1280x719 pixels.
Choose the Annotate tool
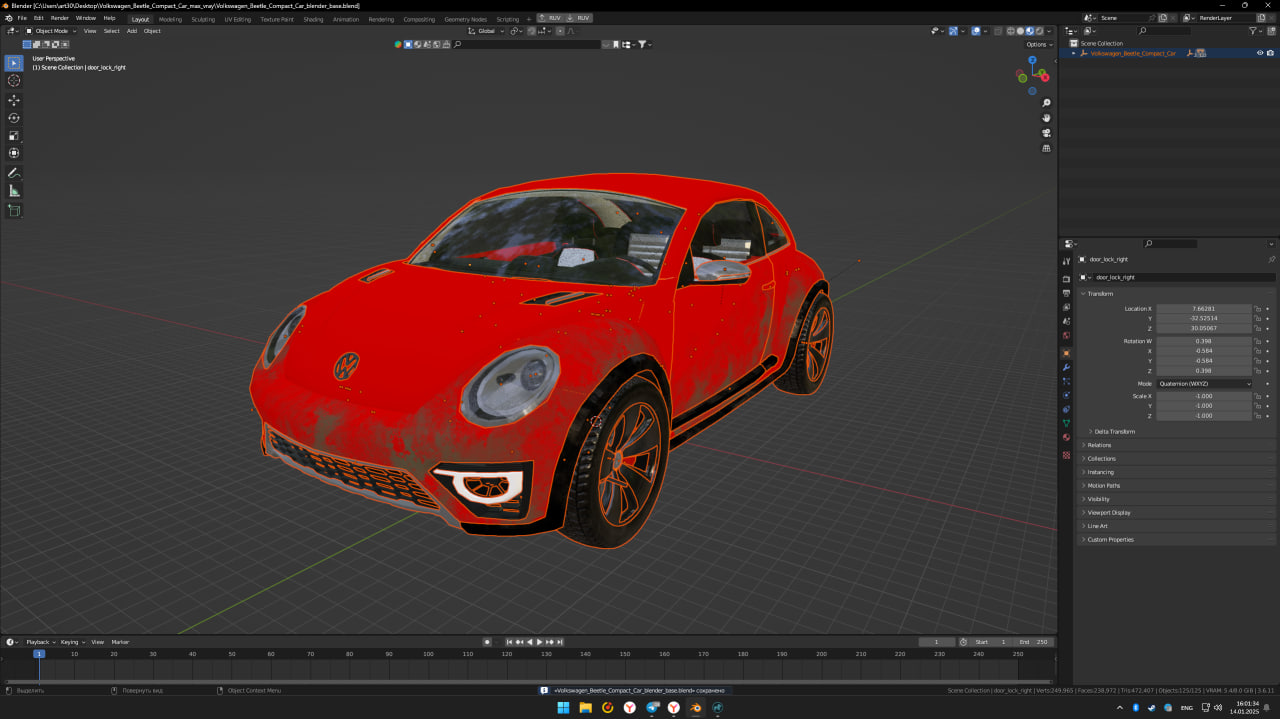click(14, 173)
